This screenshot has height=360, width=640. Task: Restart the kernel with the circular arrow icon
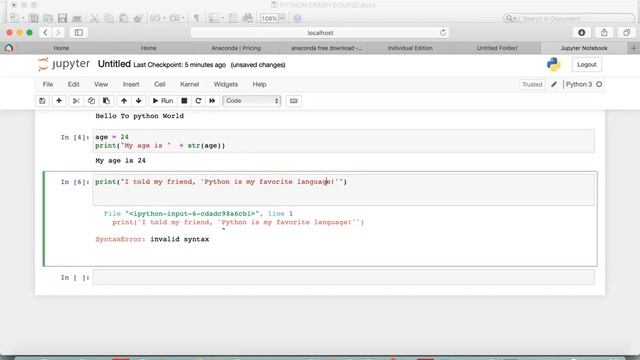coord(198,101)
